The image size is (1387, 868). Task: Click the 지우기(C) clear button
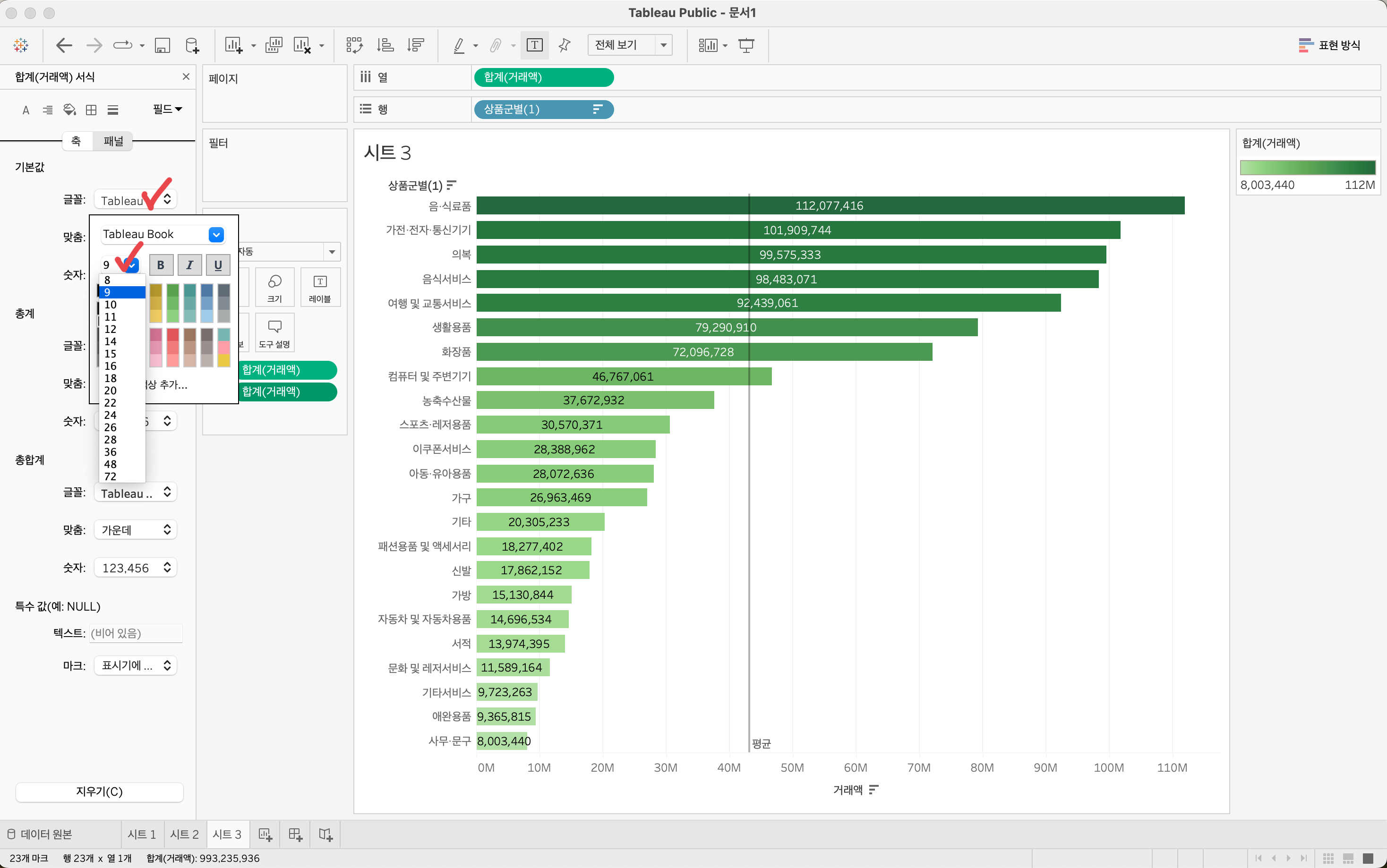pyautogui.click(x=99, y=791)
